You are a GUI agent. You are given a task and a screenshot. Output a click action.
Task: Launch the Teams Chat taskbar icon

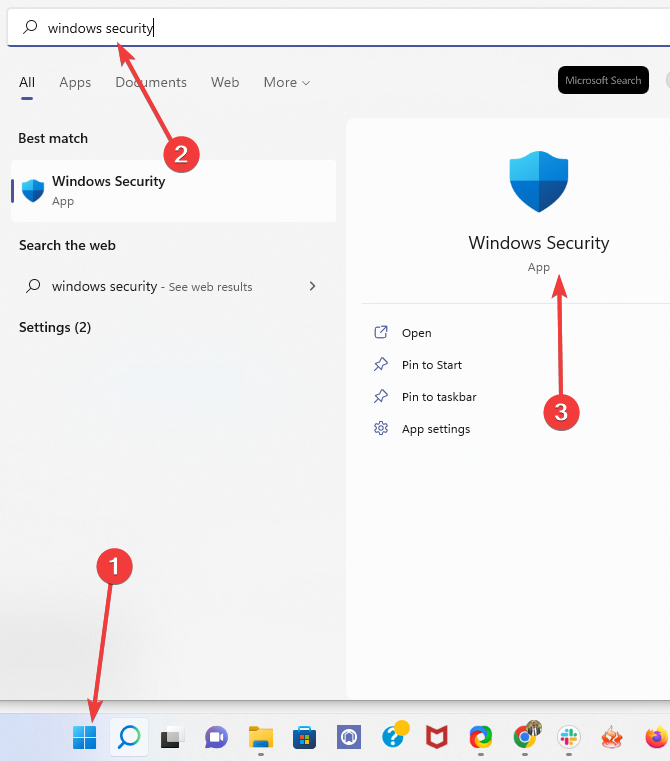pyautogui.click(x=217, y=738)
